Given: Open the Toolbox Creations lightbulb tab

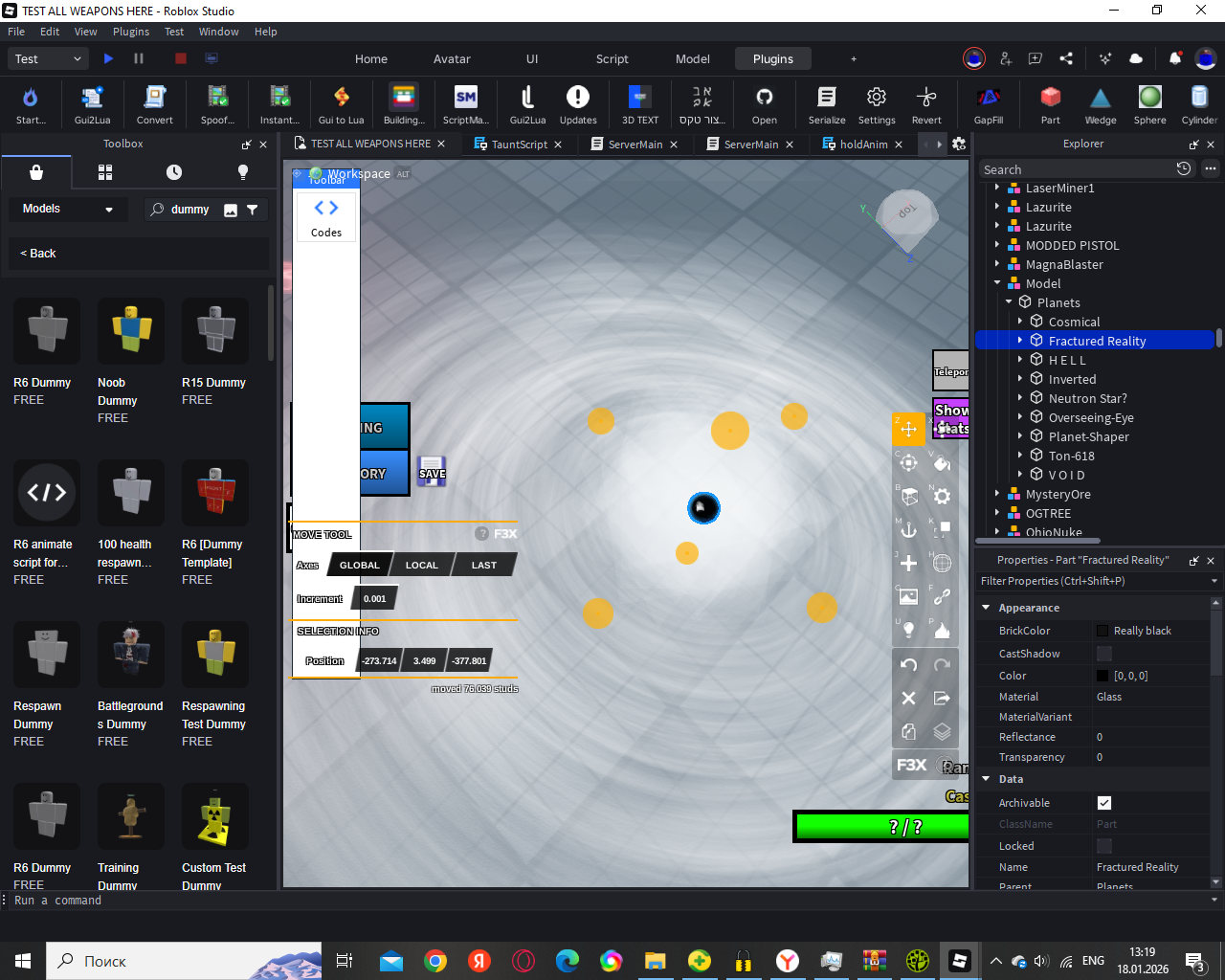Looking at the screenshot, I should click(243, 172).
